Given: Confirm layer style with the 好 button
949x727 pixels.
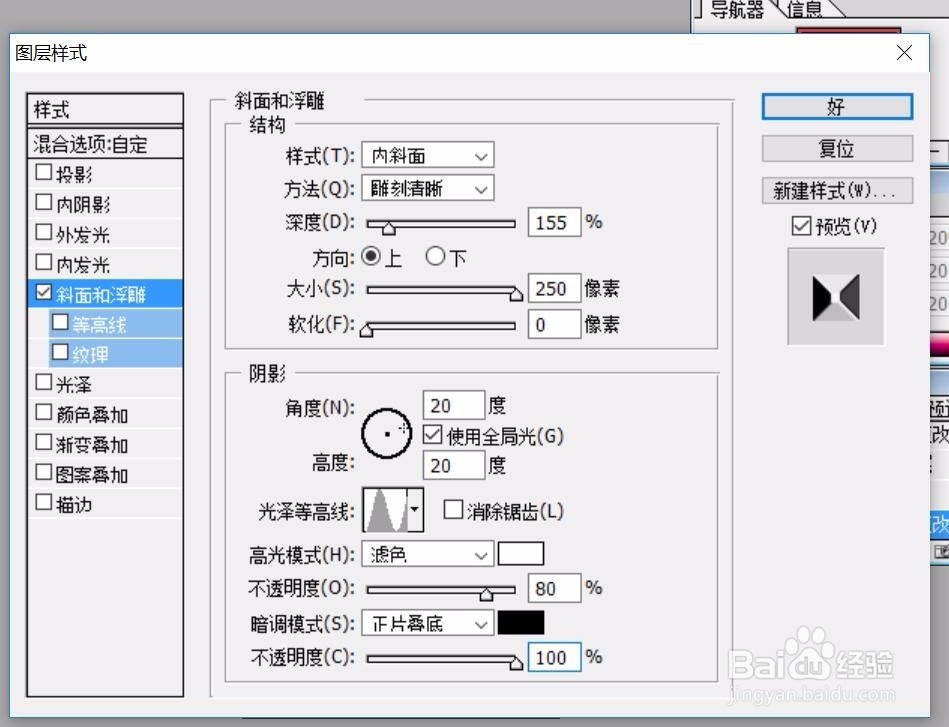Looking at the screenshot, I should click(836, 106).
